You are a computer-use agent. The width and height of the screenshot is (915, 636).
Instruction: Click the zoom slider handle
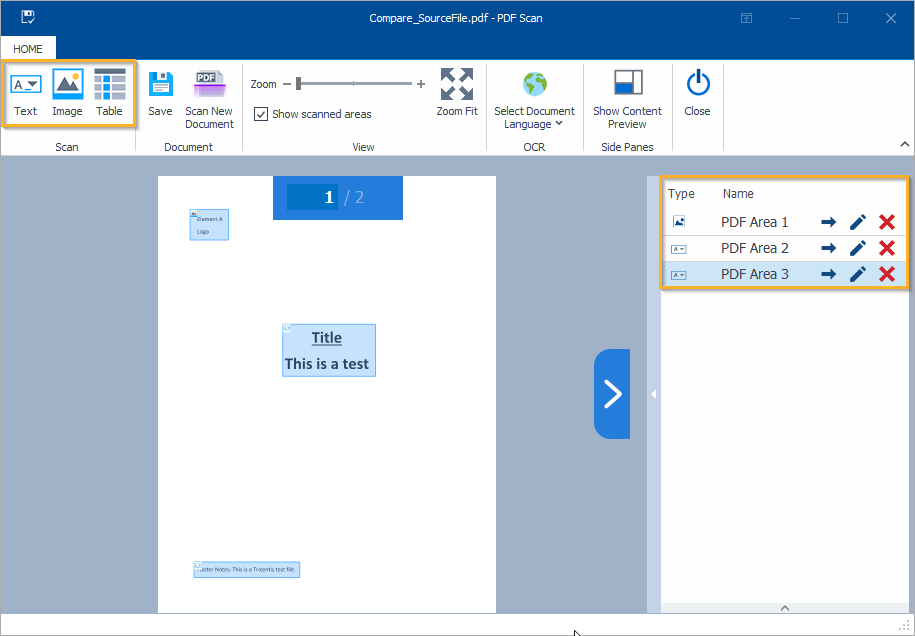pyautogui.click(x=299, y=84)
